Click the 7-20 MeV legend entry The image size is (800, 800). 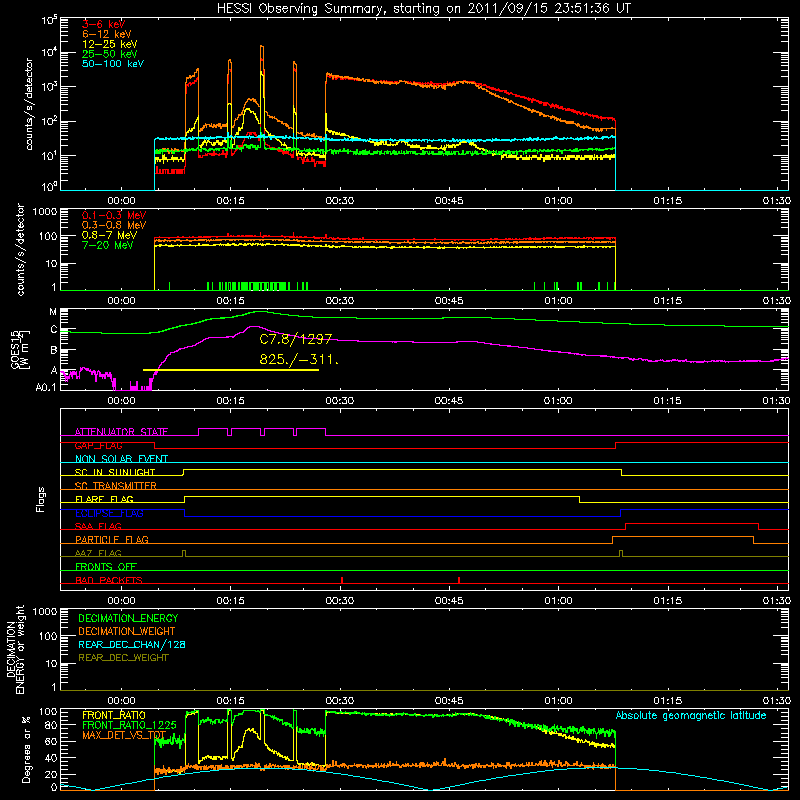108,245
